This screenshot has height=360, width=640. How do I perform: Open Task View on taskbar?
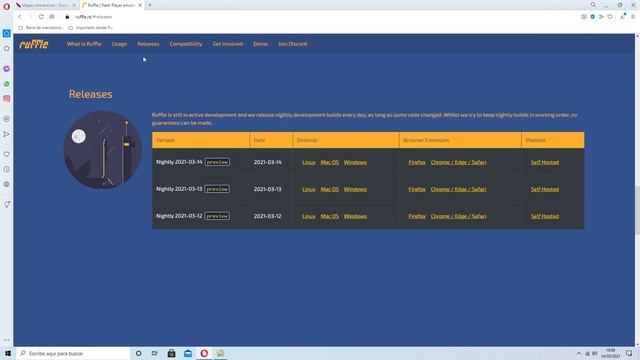[x=154, y=353]
